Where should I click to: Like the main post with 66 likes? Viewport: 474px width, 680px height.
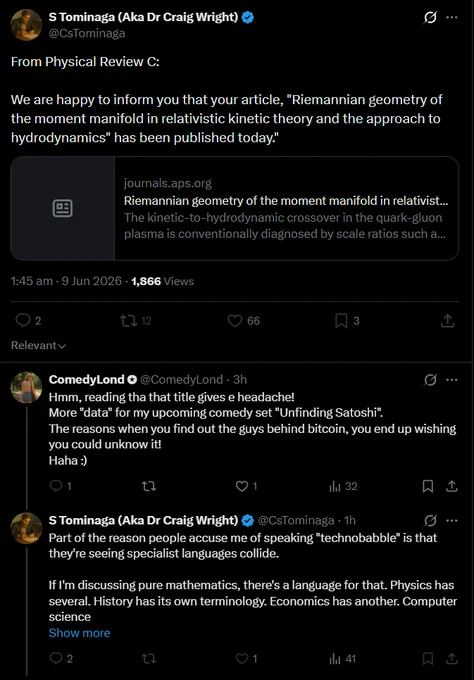[x=243, y=321]
